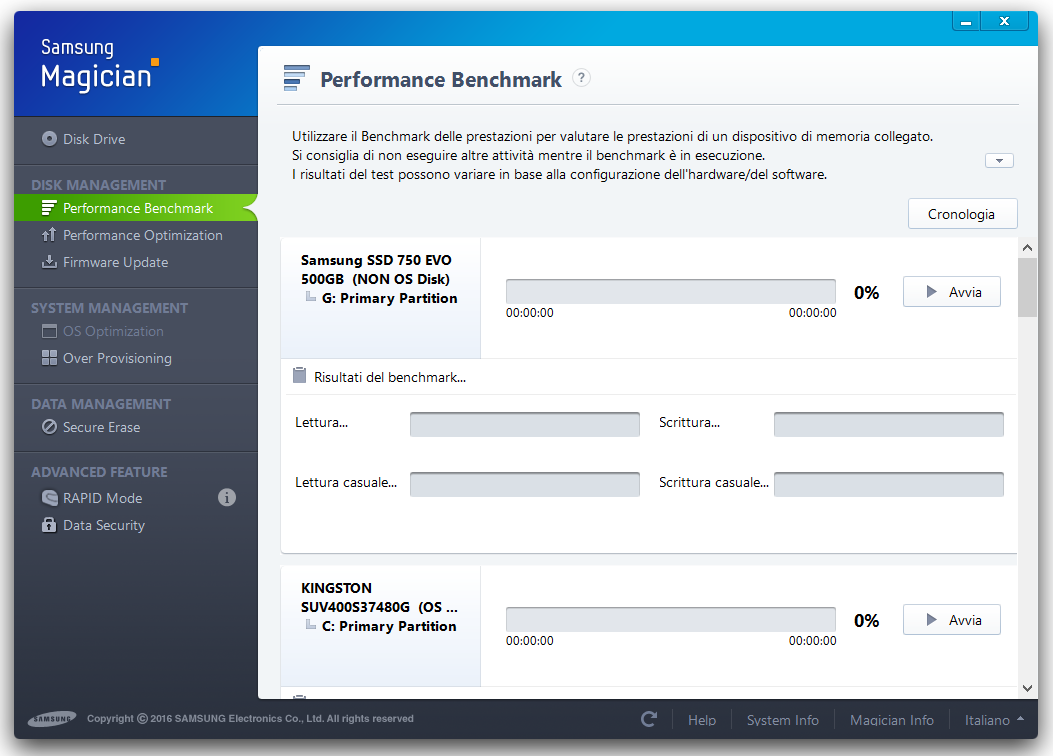Open Help from the footer

[702, 720]
